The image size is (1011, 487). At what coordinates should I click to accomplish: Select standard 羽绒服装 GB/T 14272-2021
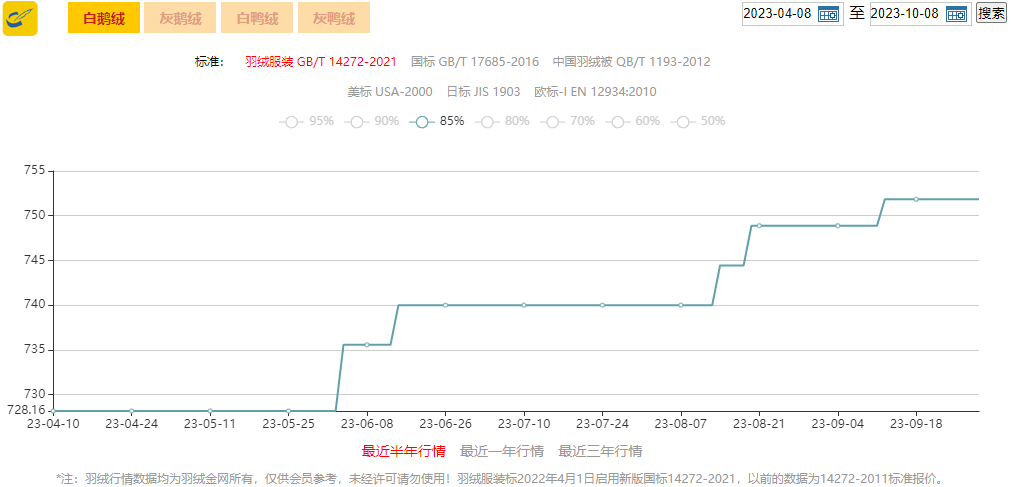coord(320,62)
